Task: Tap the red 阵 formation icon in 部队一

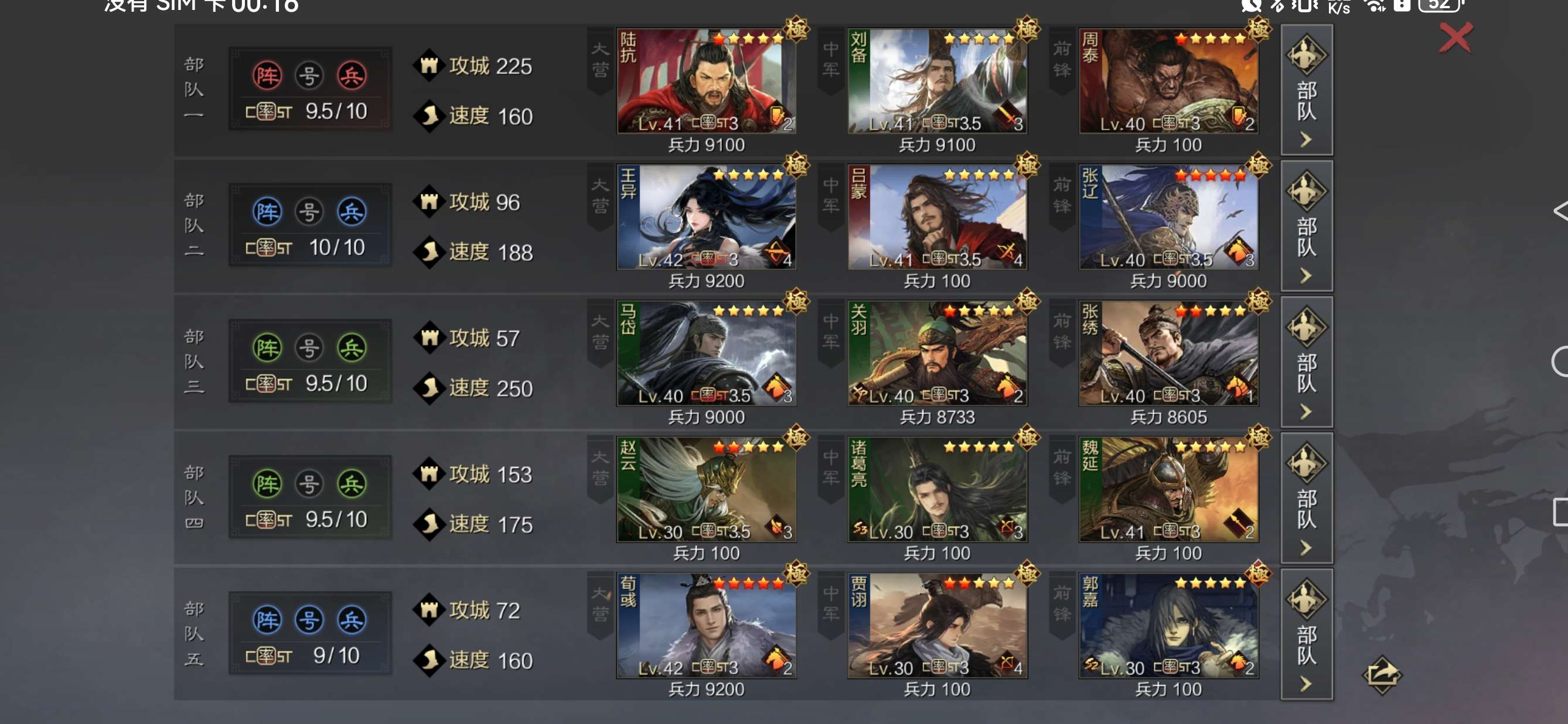Action: (267, 76)
